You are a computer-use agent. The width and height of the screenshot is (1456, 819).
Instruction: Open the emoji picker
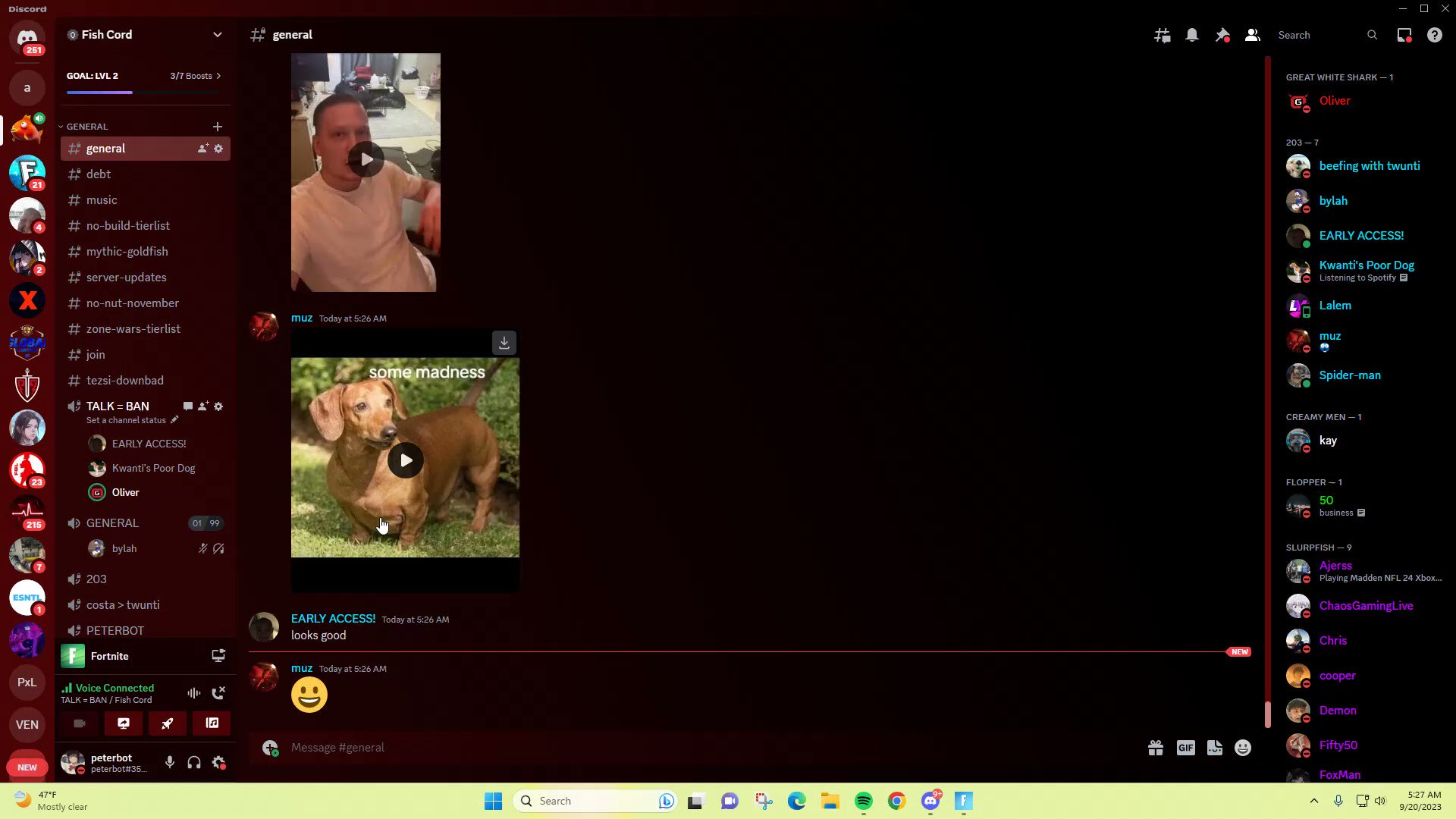coord(1243,748)
